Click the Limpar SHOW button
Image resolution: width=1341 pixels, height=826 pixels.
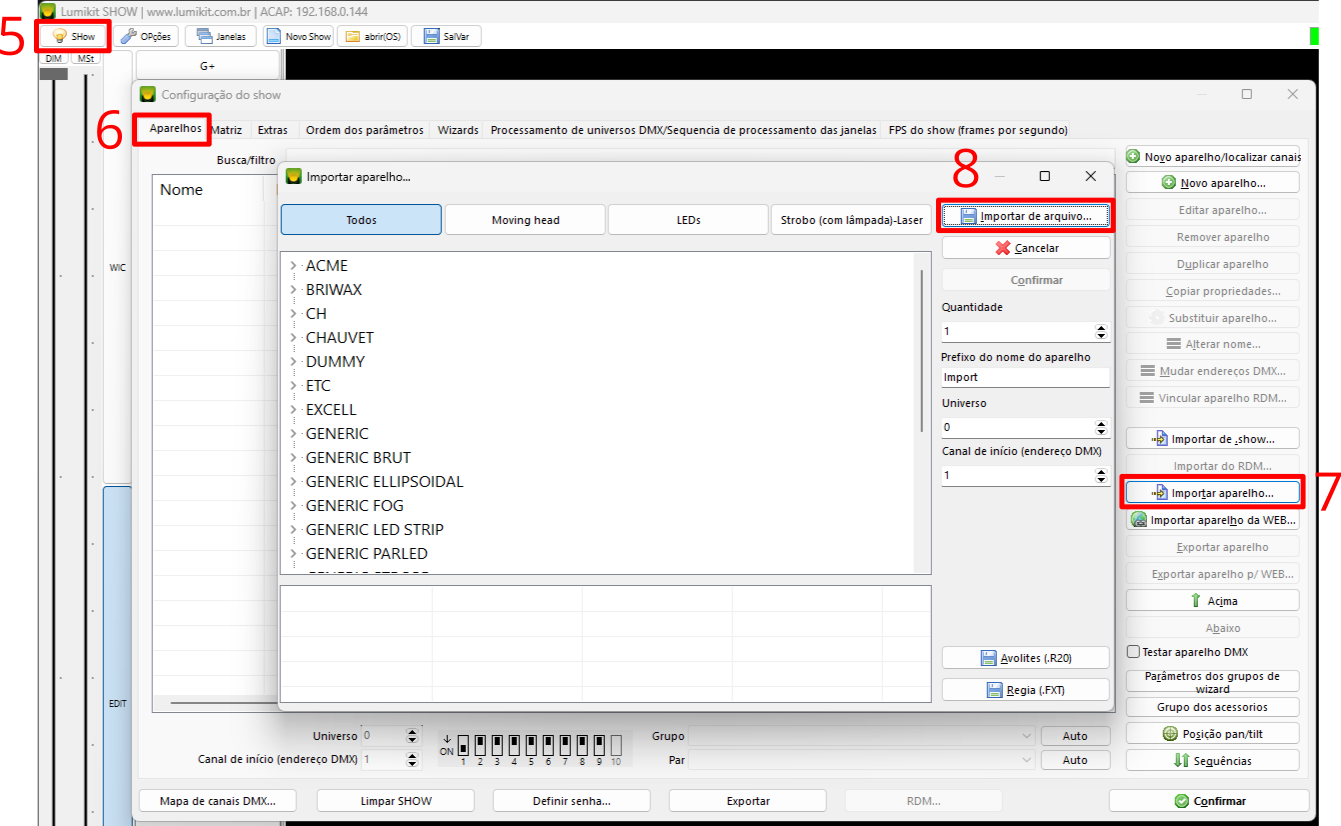[396, 801]
